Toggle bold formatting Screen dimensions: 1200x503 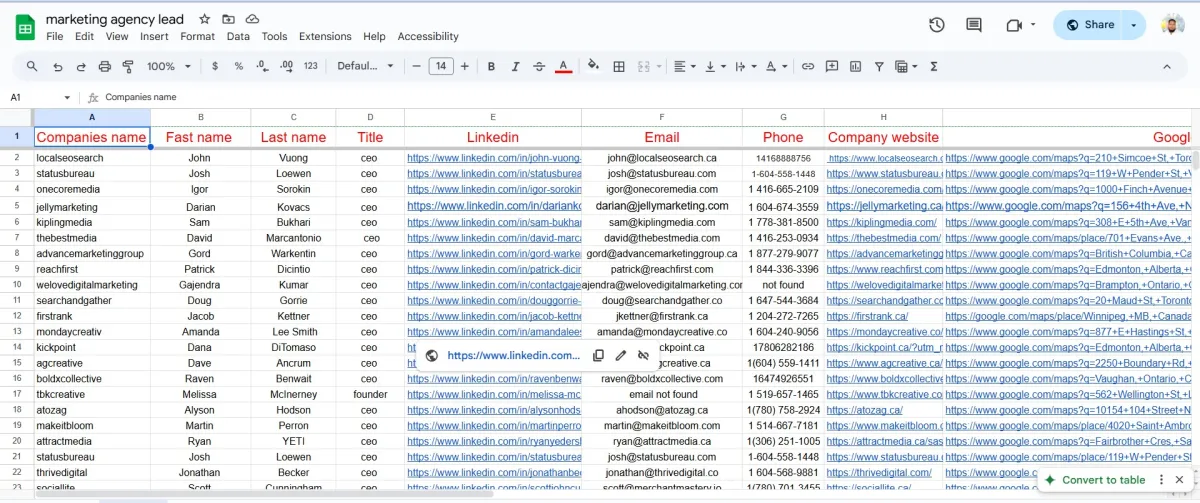(491, 66)
